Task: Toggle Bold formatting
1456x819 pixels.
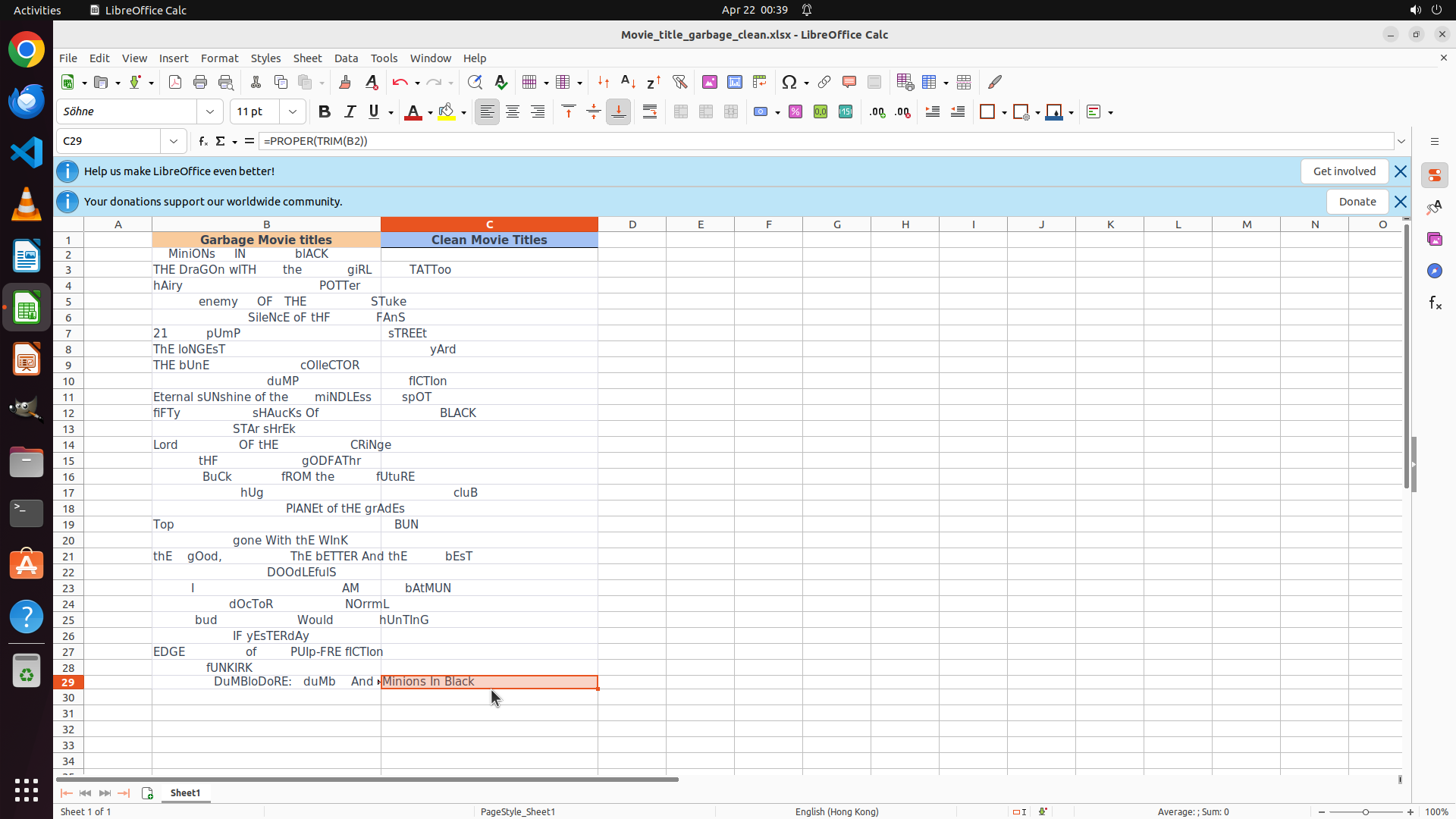Action: (325, 112)
